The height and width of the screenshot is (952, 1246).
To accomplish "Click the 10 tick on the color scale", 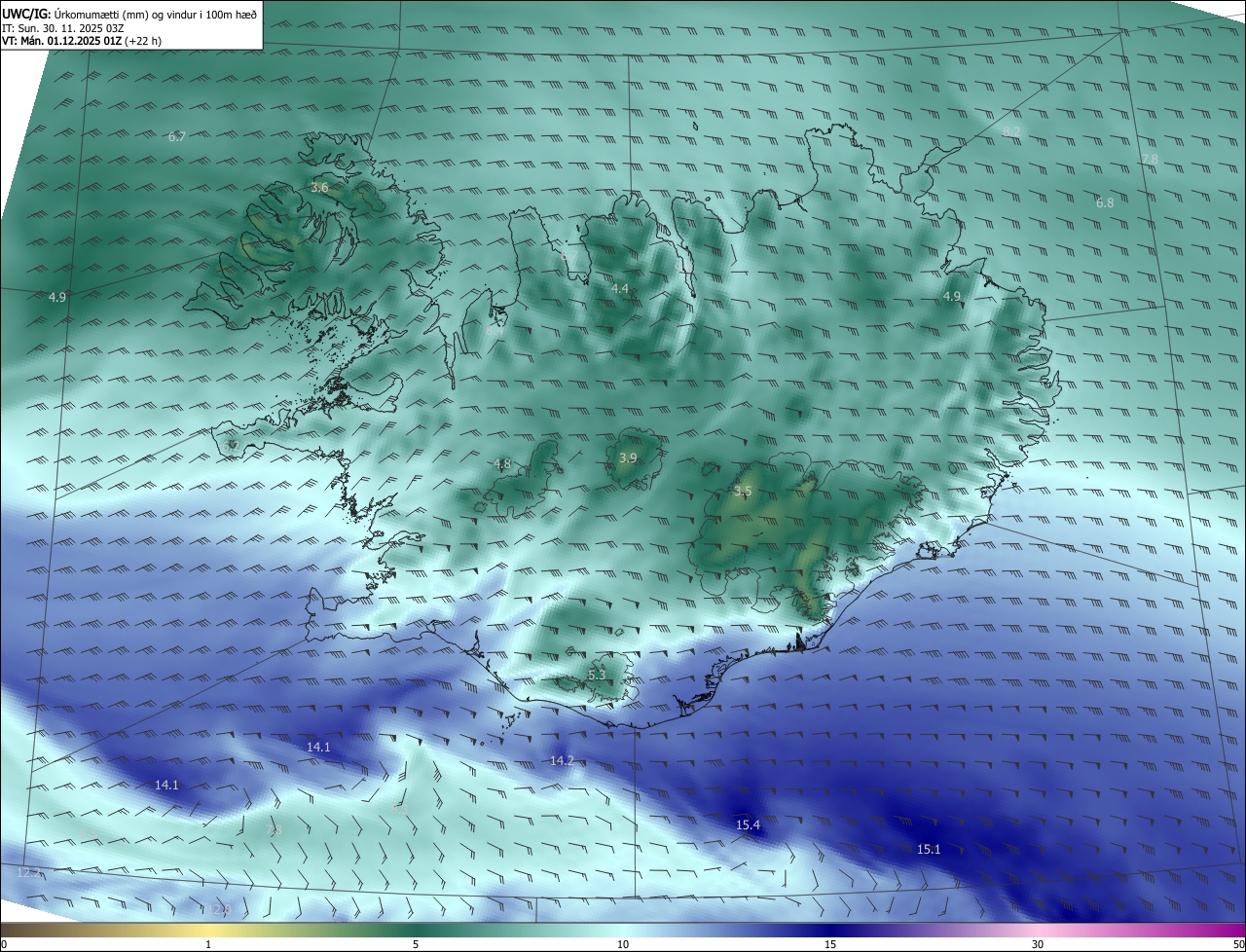I will tap(623, 944).
